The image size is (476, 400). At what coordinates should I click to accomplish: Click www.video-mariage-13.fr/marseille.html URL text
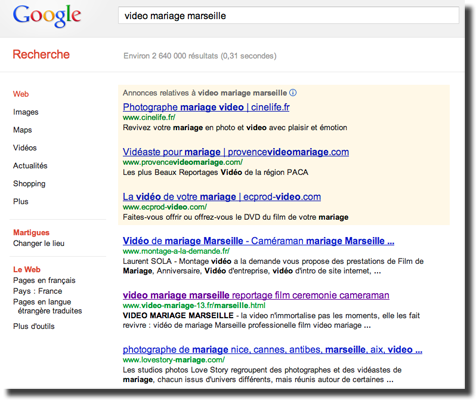click(194, 305)
